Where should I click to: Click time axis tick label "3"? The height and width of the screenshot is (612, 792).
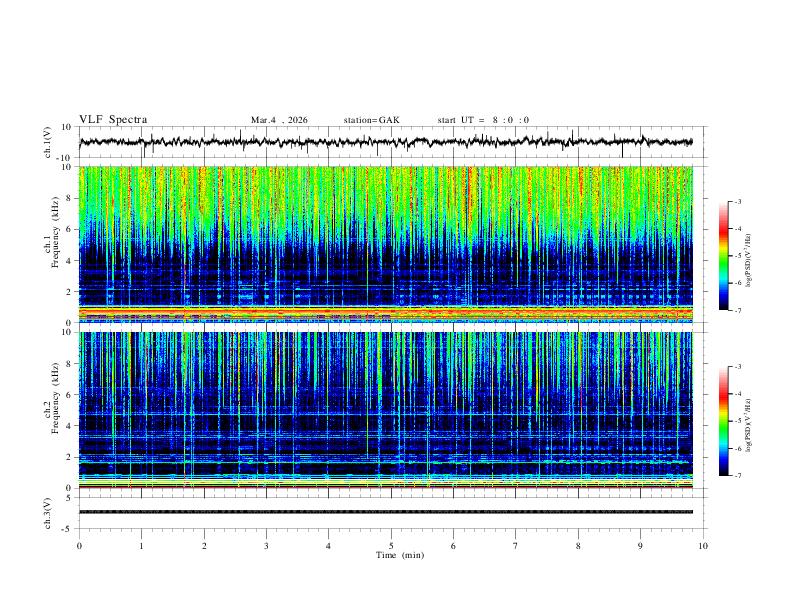(266, 546)
